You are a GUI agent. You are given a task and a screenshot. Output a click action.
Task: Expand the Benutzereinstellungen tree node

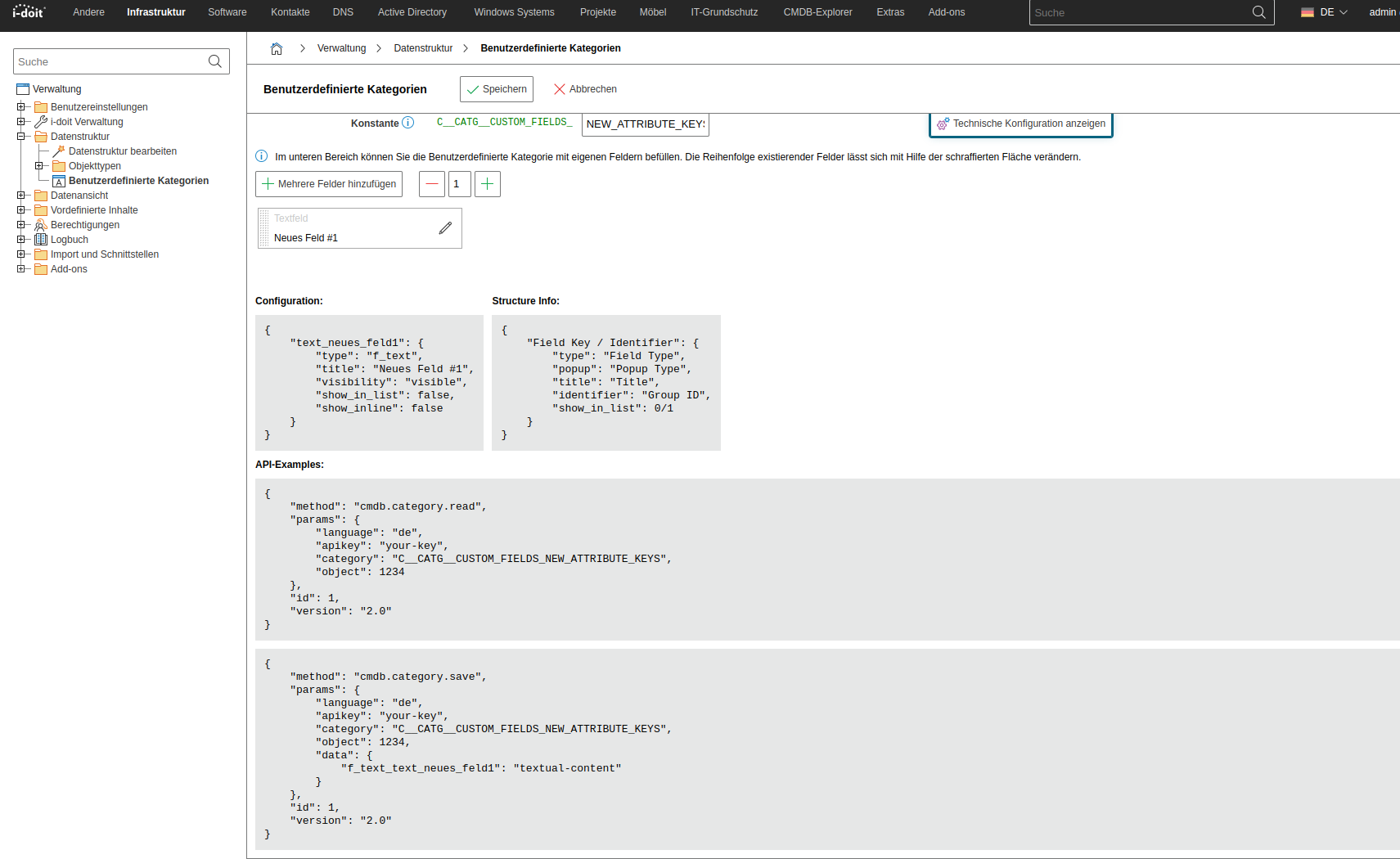pyautogui.click(x=21, y=107)
